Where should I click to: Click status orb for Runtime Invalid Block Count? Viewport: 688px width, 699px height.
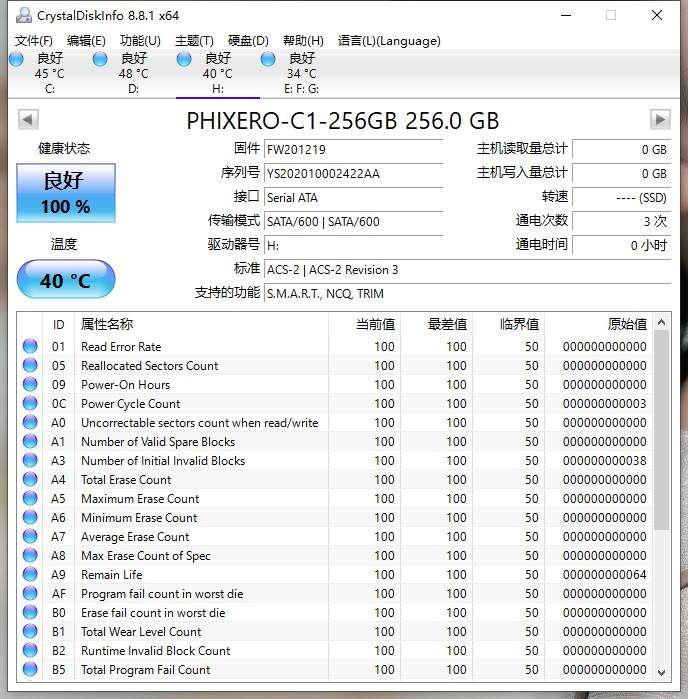(30, 650)
